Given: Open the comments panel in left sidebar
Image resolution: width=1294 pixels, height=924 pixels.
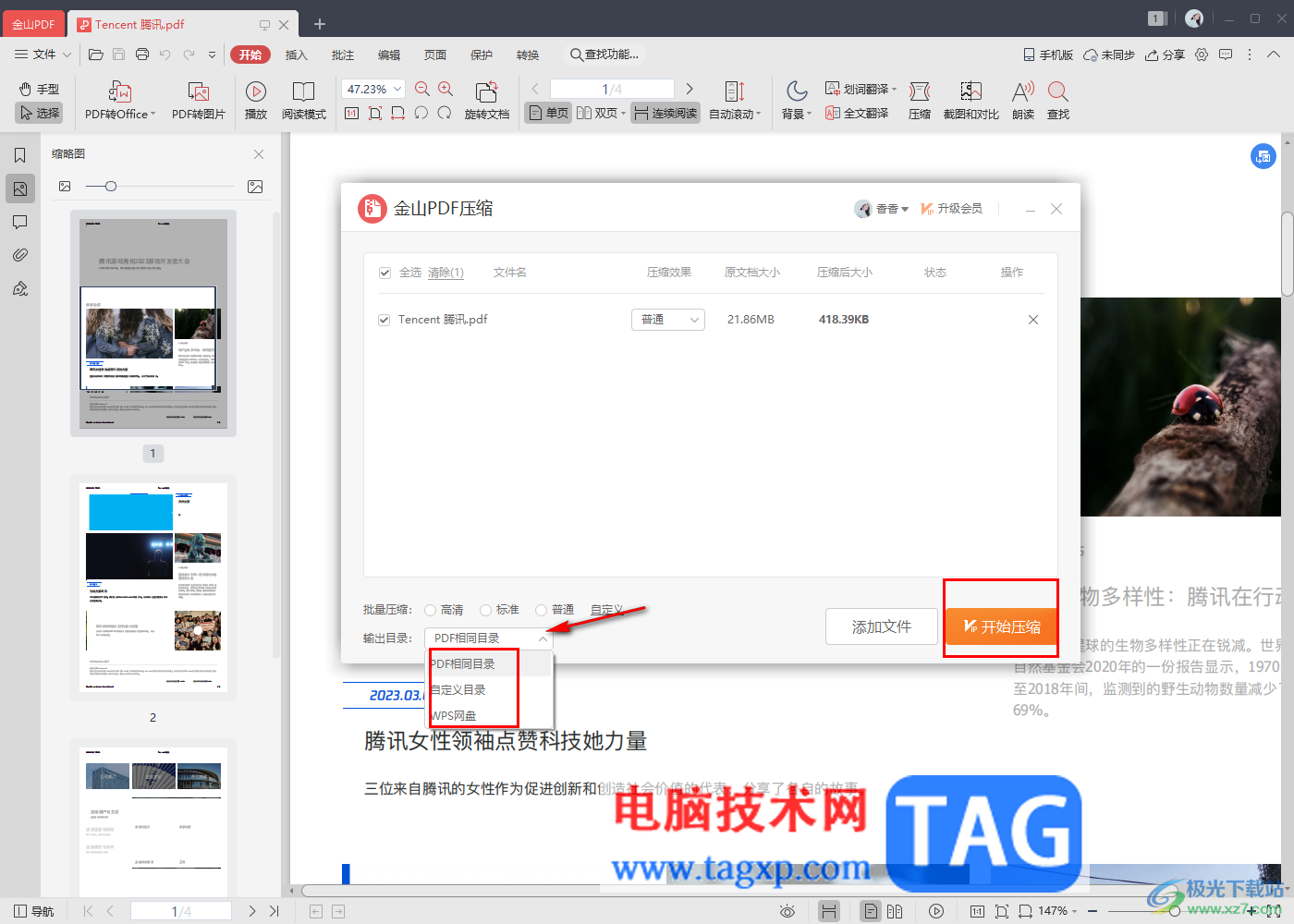Looking at the screenshot, I should click(x=20, y=222).
